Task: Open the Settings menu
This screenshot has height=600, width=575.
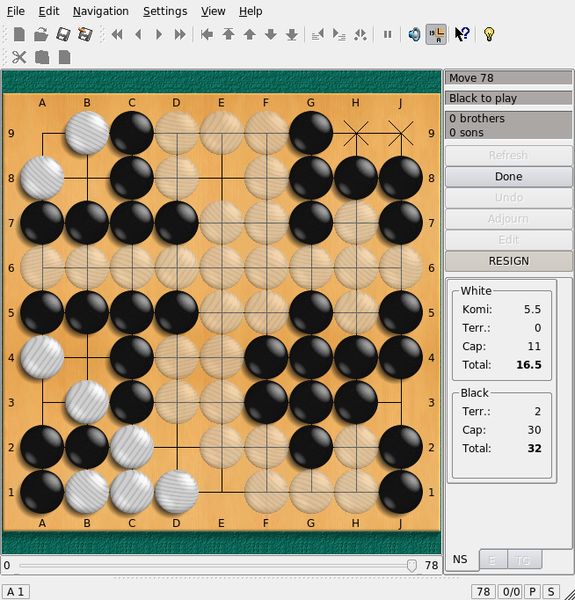Action: click(x=165, y=11)
